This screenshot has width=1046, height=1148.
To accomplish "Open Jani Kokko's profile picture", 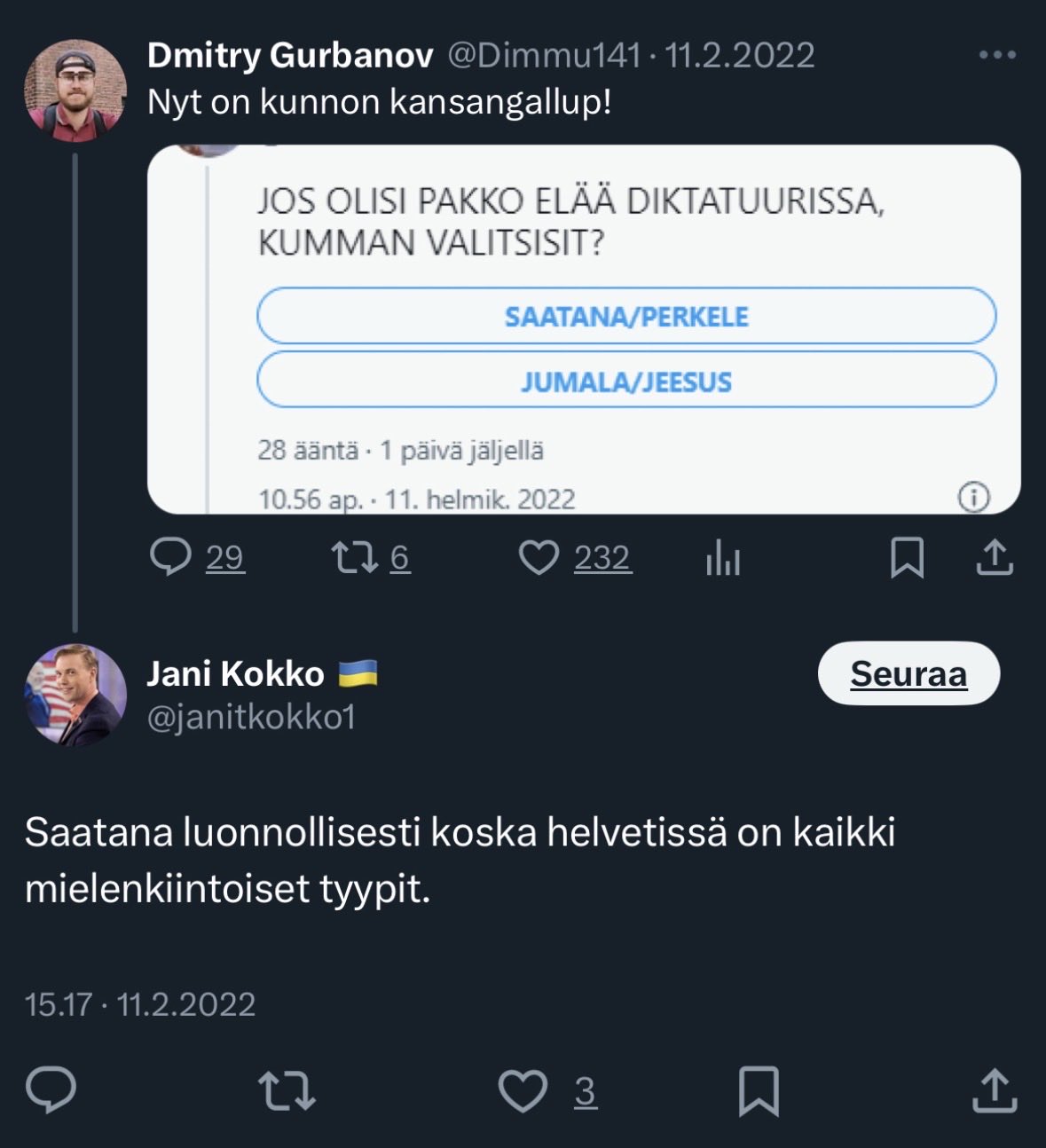I will (75, 696).
